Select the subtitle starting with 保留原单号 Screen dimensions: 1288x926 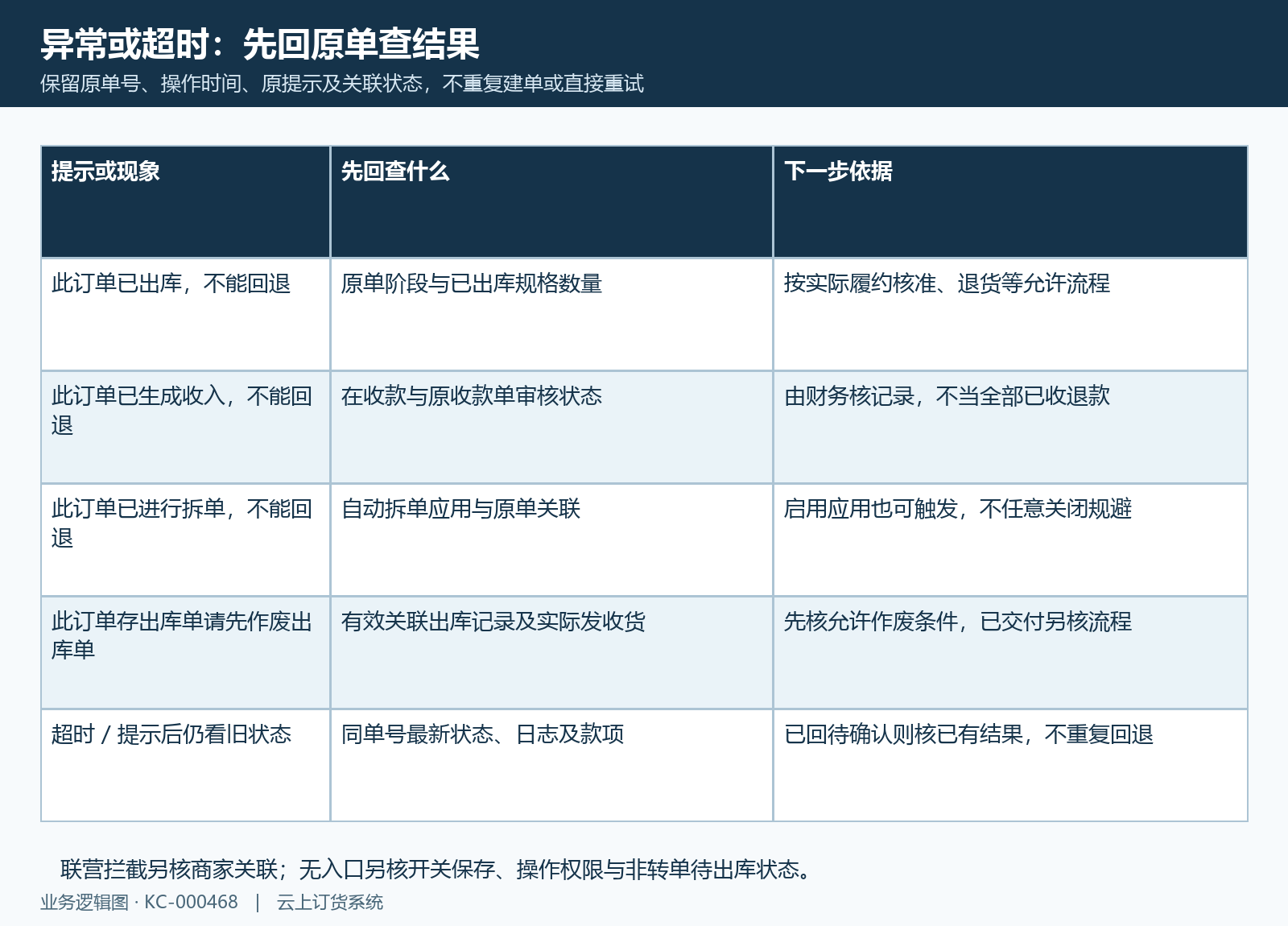pos(342,84)
